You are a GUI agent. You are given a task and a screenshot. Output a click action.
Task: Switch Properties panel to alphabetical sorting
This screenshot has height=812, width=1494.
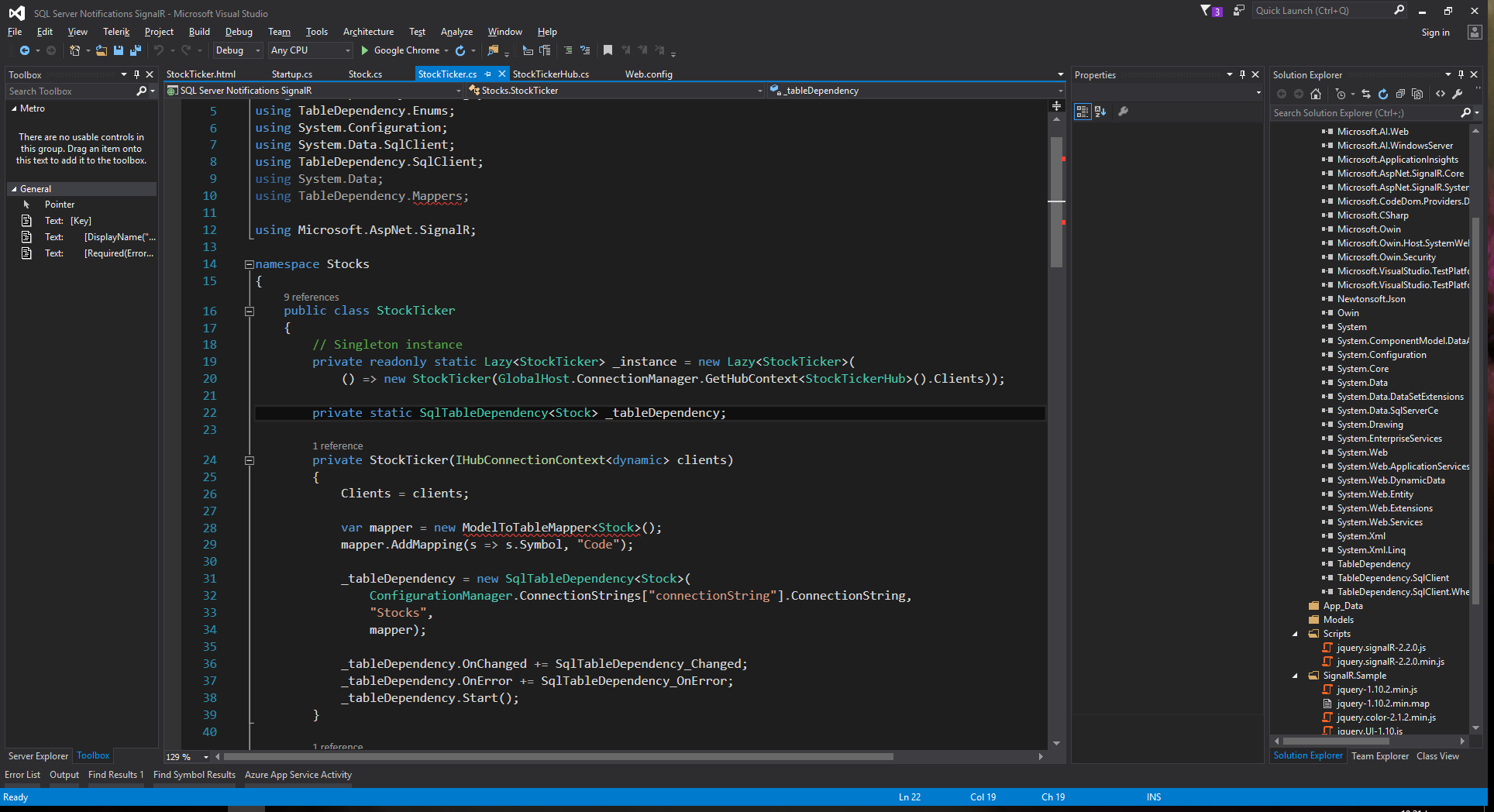click(x=1100, y=111)
